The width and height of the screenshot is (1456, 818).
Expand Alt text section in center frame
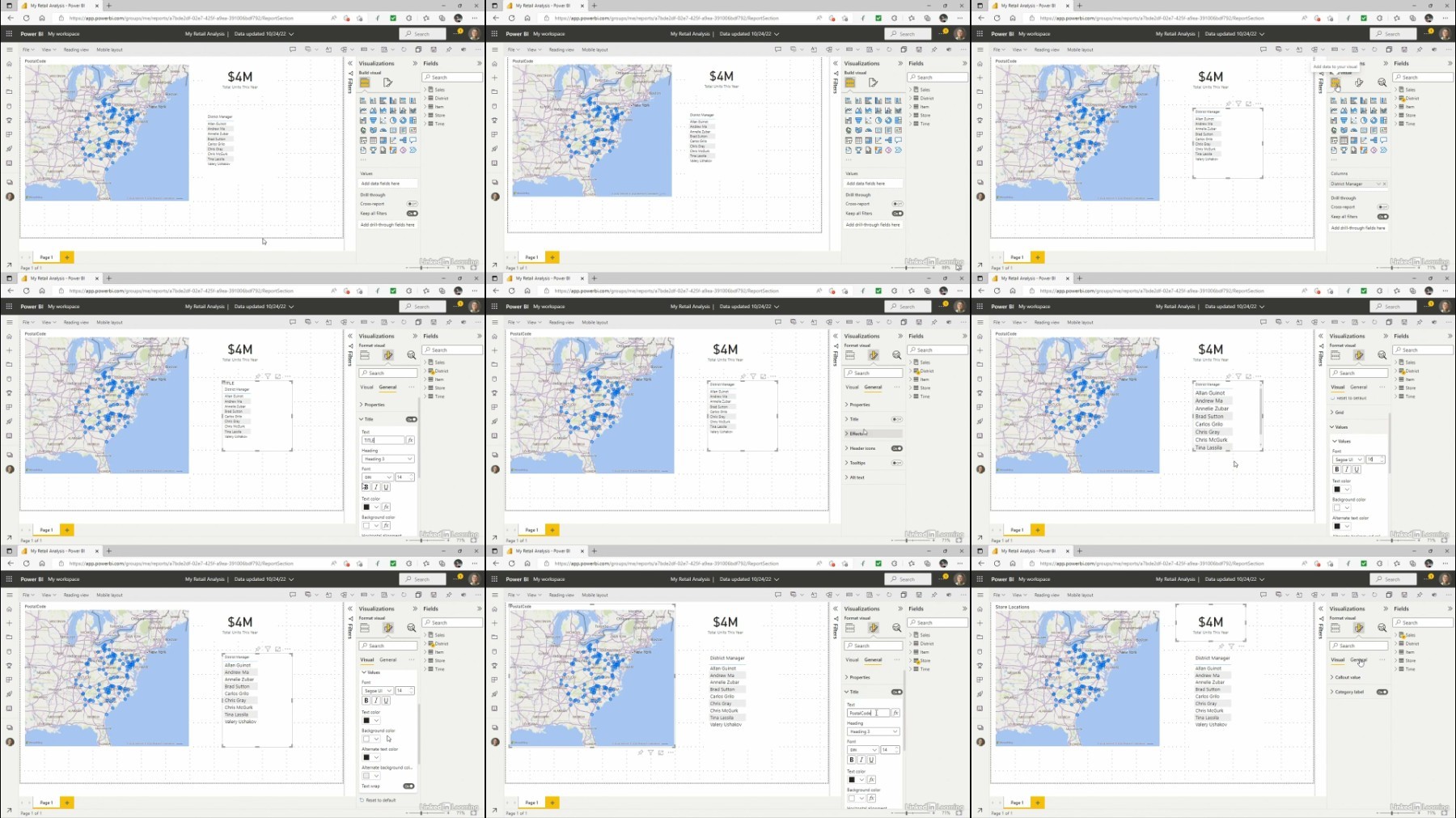[873, 477]
